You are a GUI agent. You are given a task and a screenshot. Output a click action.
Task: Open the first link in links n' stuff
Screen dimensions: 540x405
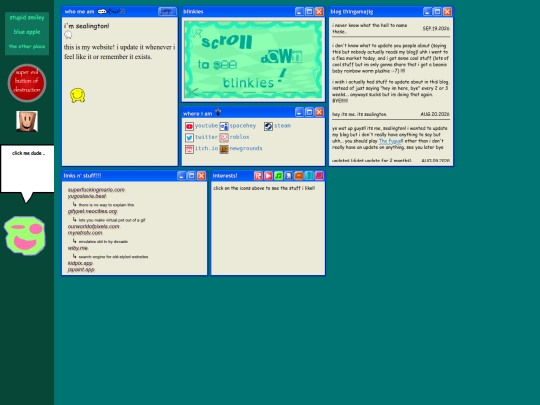96,190
